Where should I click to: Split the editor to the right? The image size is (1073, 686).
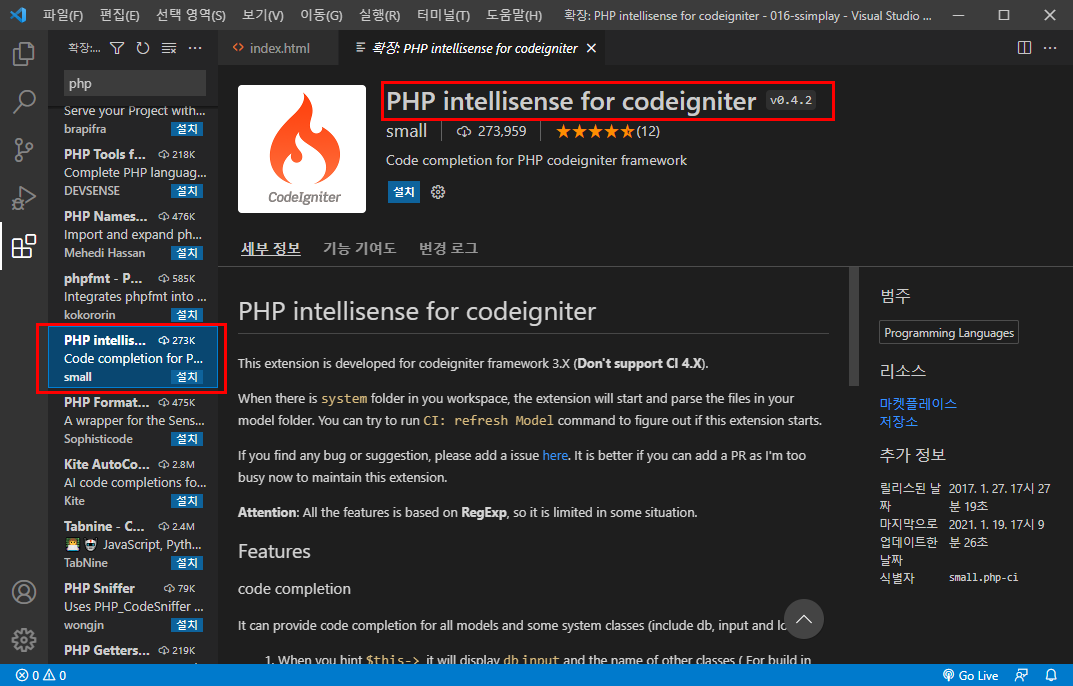pos(1024,48)
